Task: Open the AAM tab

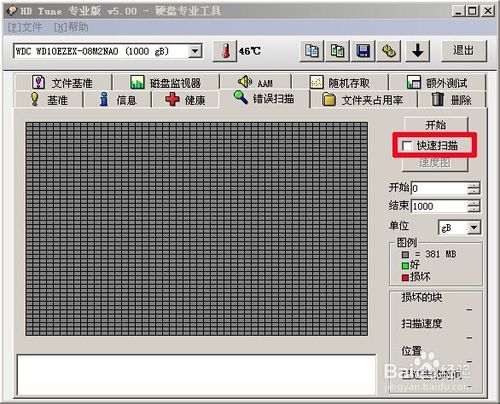Action: pos(256,82)
